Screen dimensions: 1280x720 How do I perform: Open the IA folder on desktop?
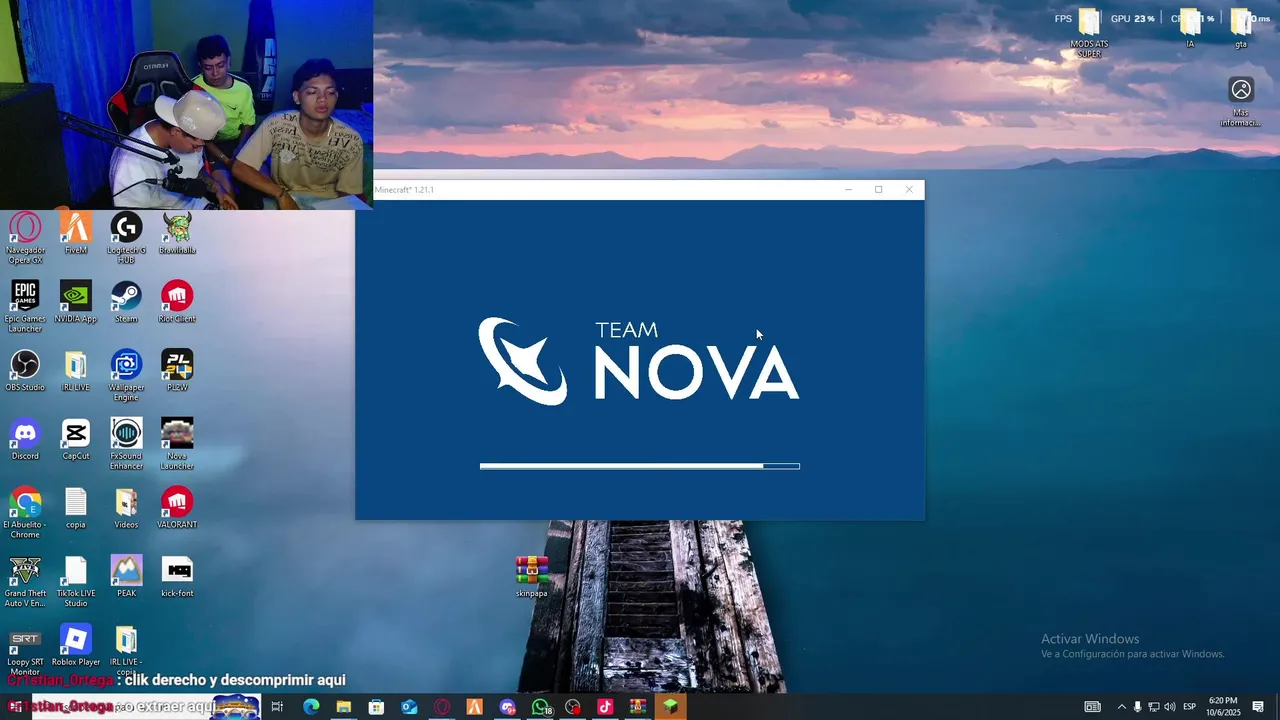tap(1190, 27)
